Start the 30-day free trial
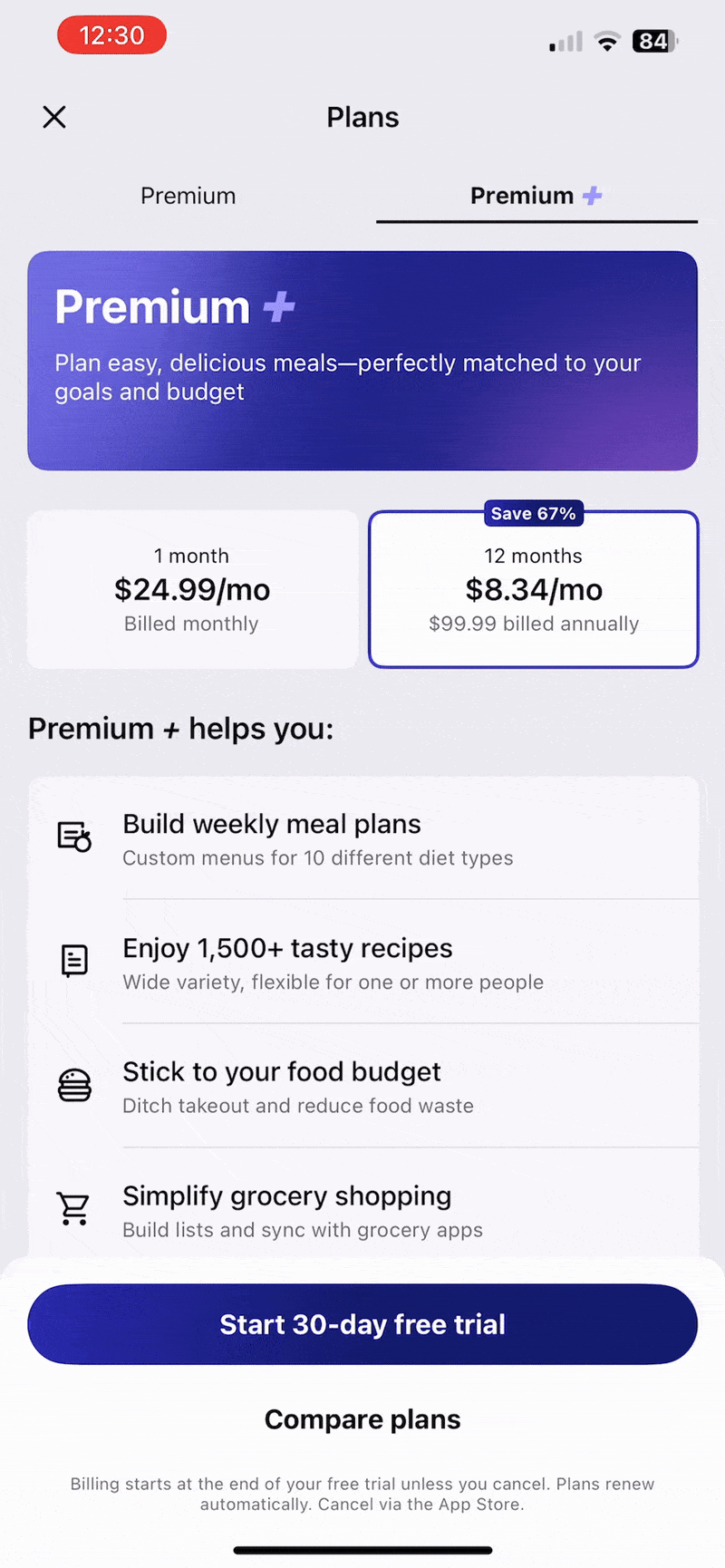Screen dimensions: 725x1568 click(x=362, y=1324)
